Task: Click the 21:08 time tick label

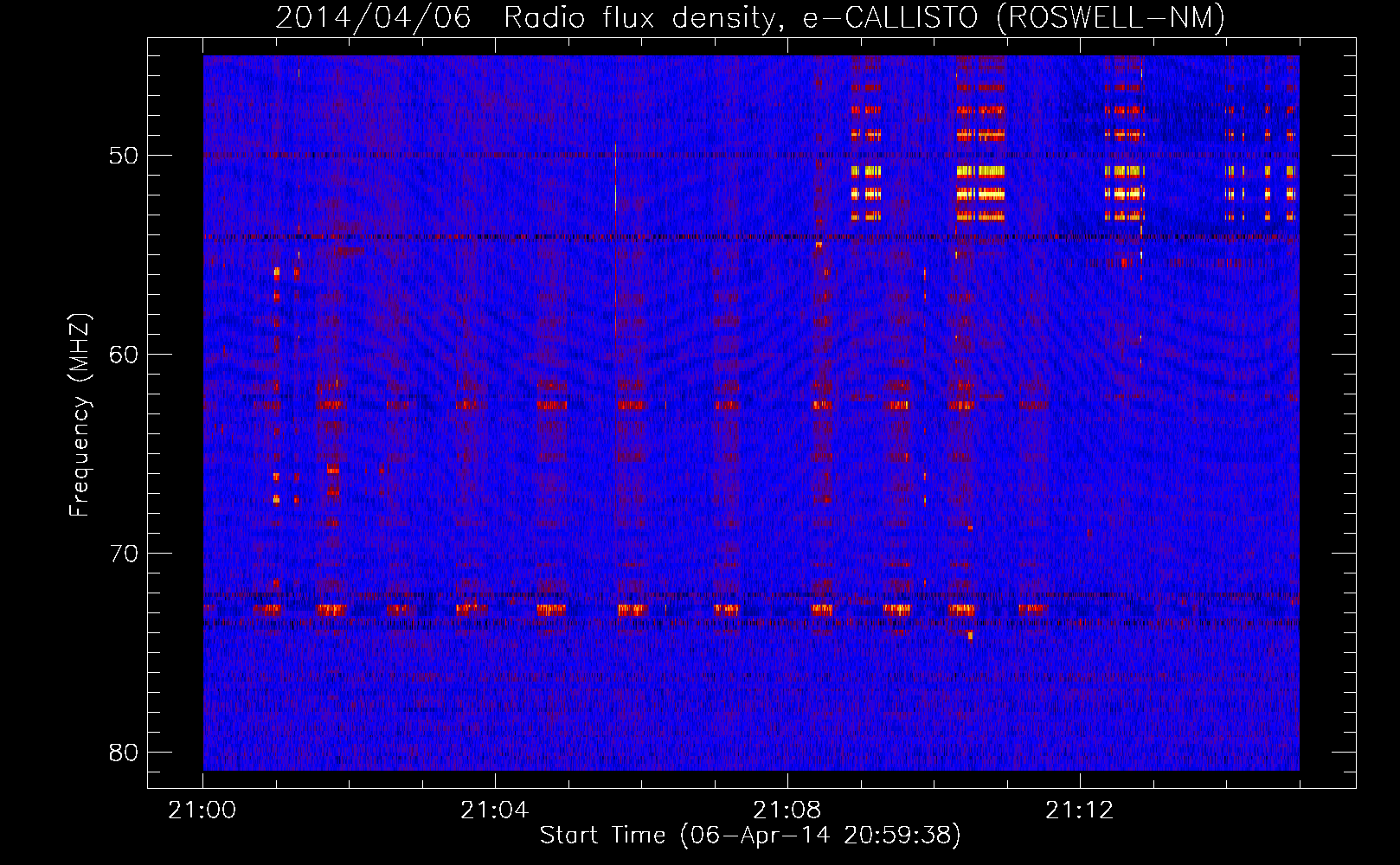Action: point(787,811)
